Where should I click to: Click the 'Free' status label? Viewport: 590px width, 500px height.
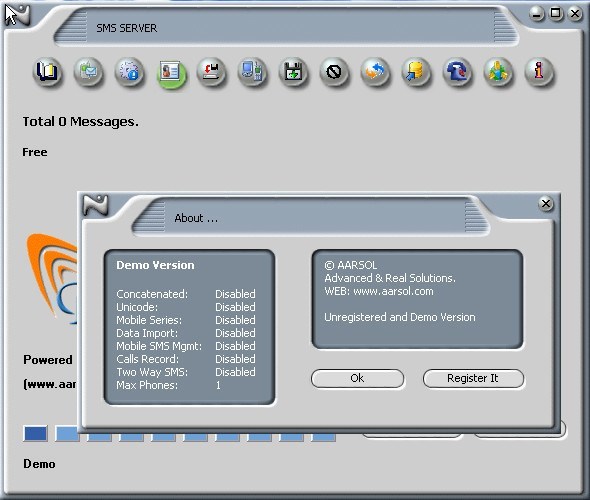point(35,152)
